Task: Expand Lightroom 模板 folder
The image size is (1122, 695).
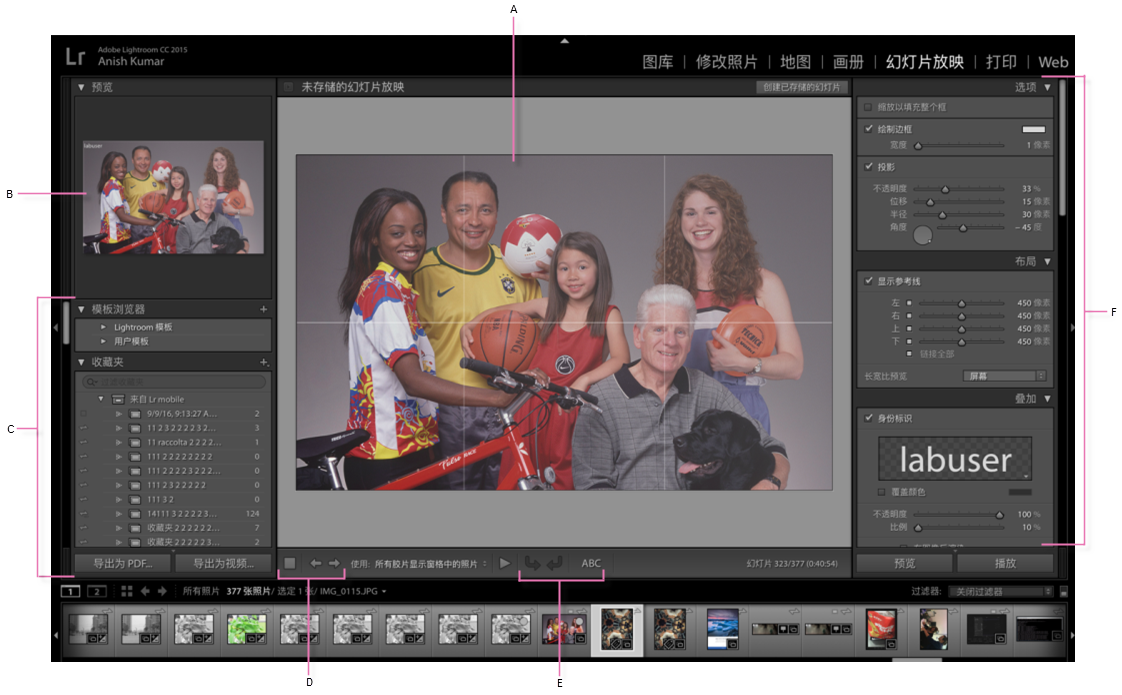Action: (103, 327)
